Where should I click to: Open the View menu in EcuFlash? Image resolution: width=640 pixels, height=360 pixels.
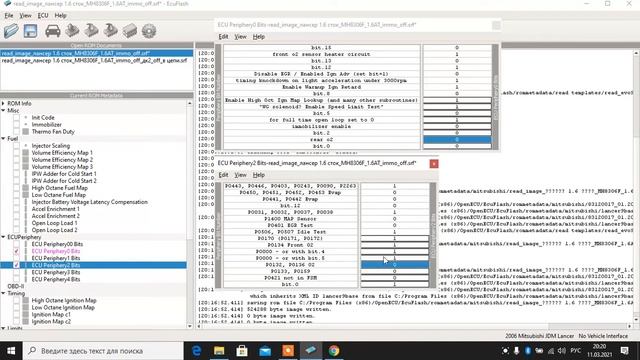click(x=25, y=16)
